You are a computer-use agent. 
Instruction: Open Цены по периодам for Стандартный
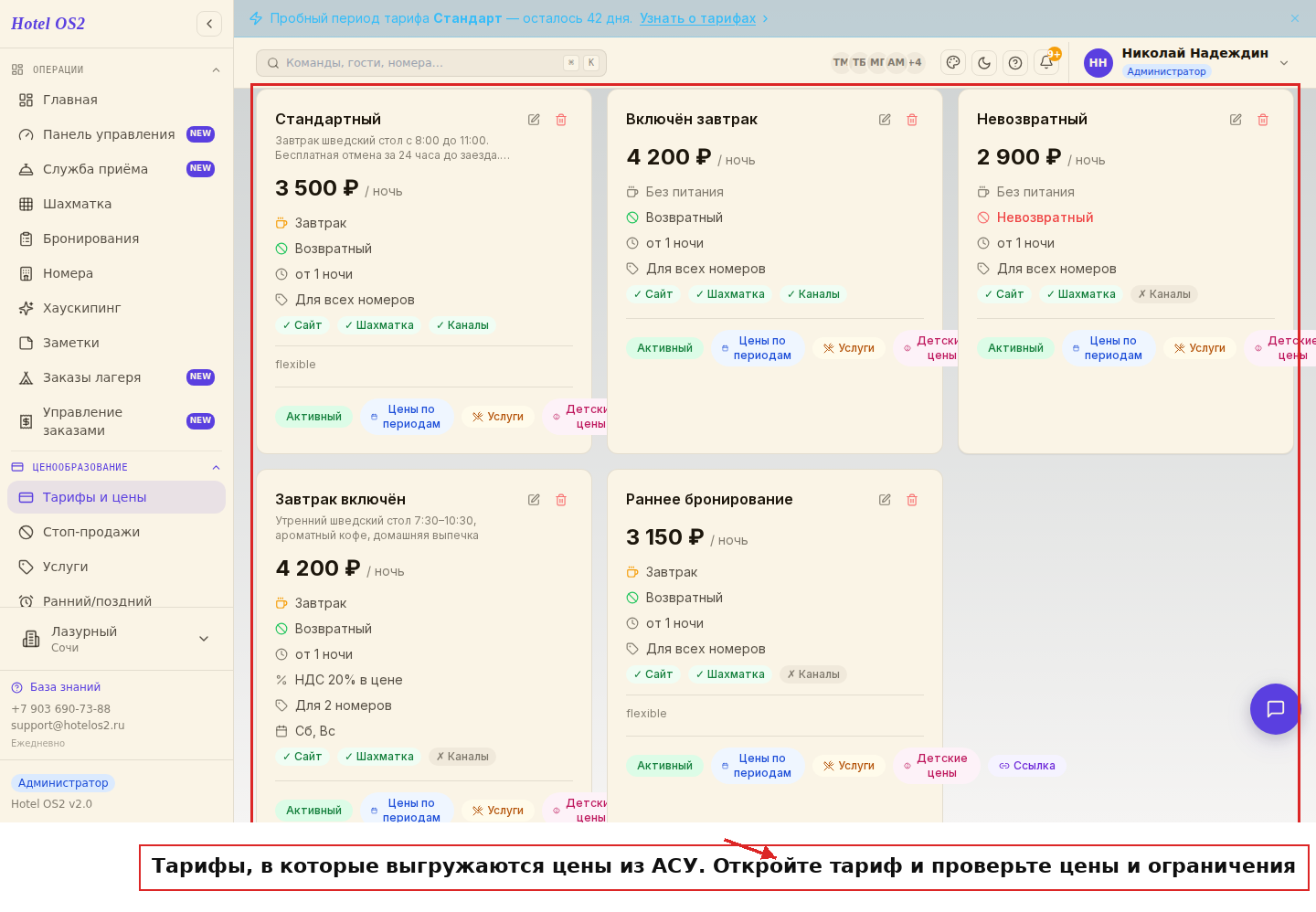tap(406, 417)
